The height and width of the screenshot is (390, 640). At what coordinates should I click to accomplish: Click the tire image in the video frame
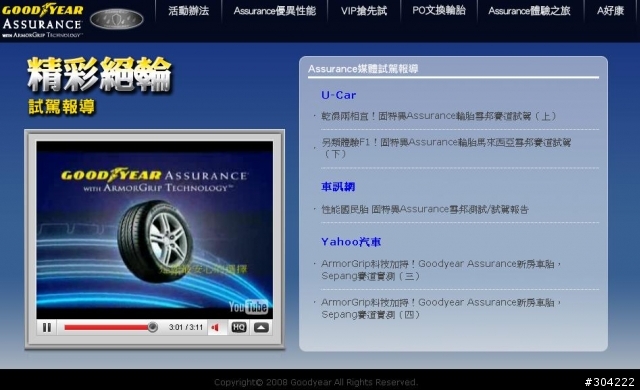click(x=156, y=241)
